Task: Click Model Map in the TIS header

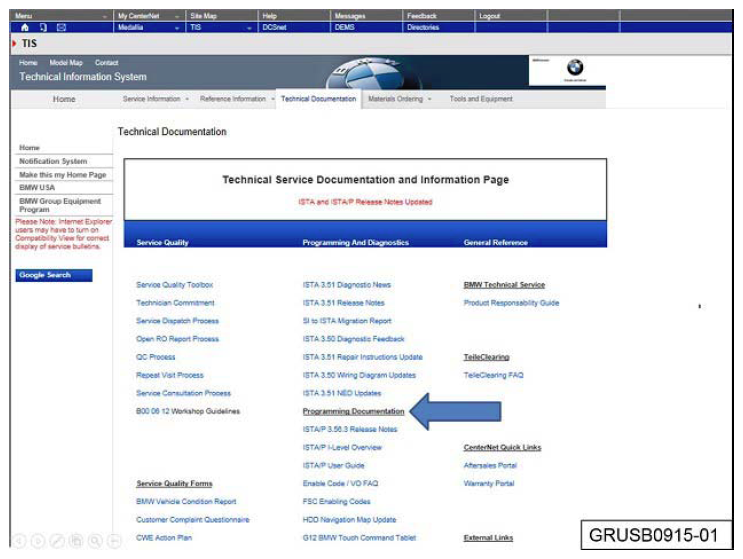Action: click(x=66, y=63)
